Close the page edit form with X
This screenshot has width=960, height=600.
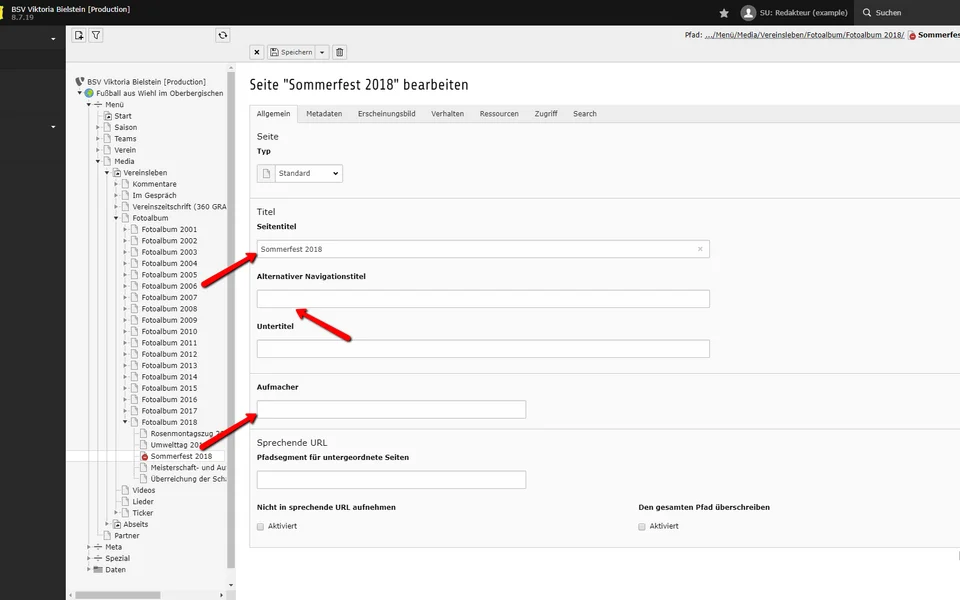pyautogui.click(x=257, y=52)
